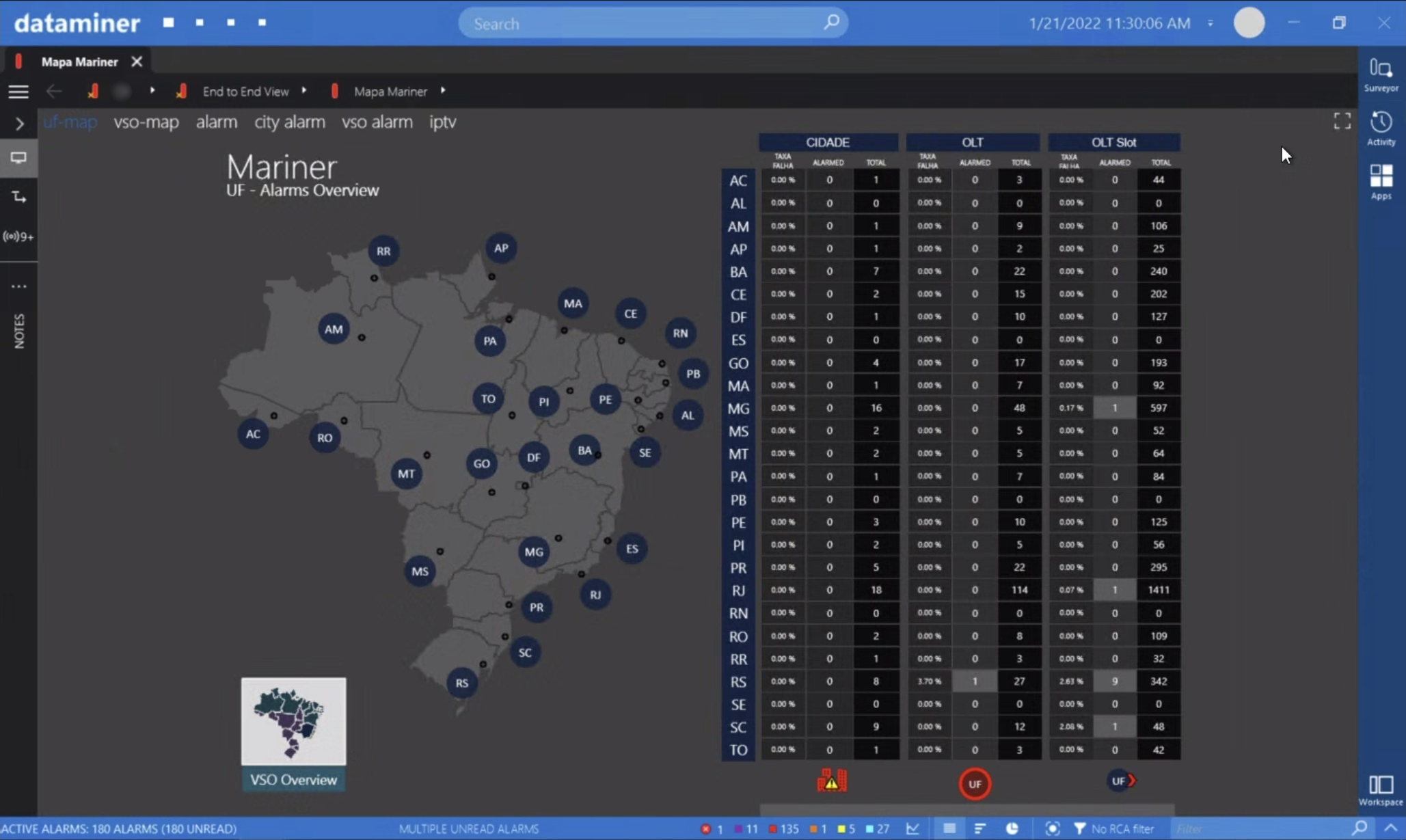Click the search magnifier in the top bar
Screen dimensions: 1406x840
831,23
